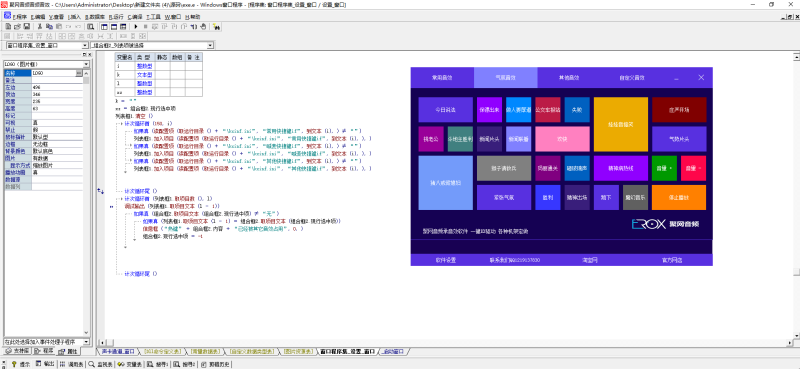This screenshot has width=800, height=369.
Task: Click 软件设置 in preview window footer
Action: tap(445, 260)
